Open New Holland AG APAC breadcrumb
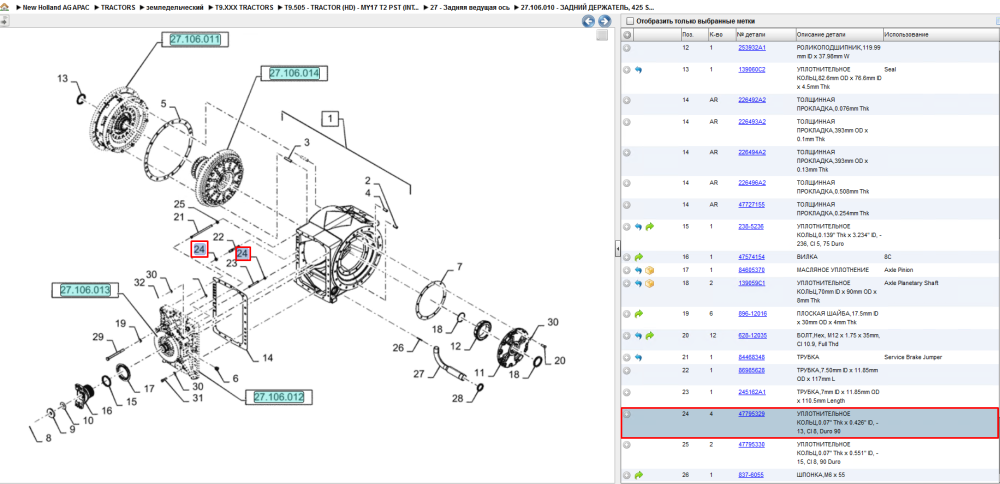 [x=55, y=8]
